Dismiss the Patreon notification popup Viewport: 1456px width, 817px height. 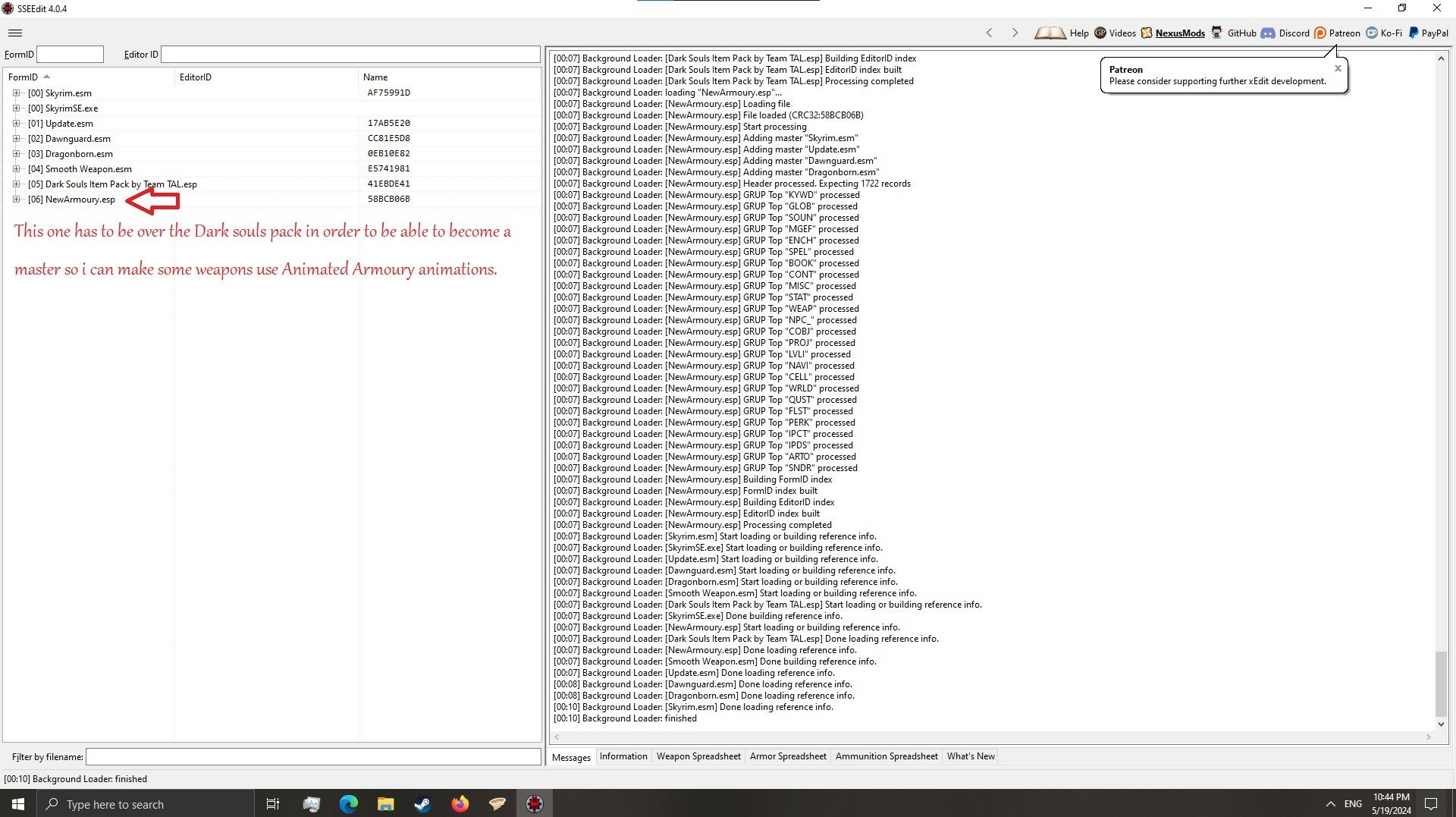(1338, 68)
